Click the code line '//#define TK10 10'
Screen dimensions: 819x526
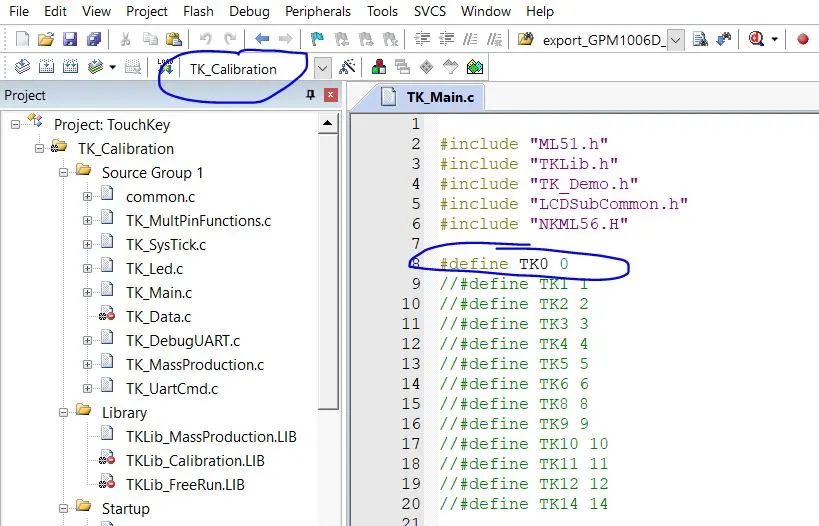tap(524, 444)
